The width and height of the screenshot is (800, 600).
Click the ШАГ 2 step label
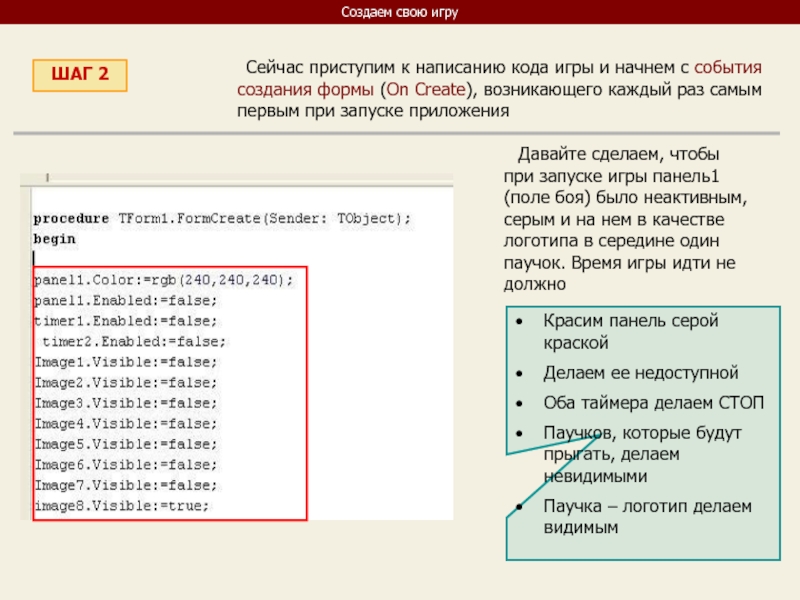point(80,75)
